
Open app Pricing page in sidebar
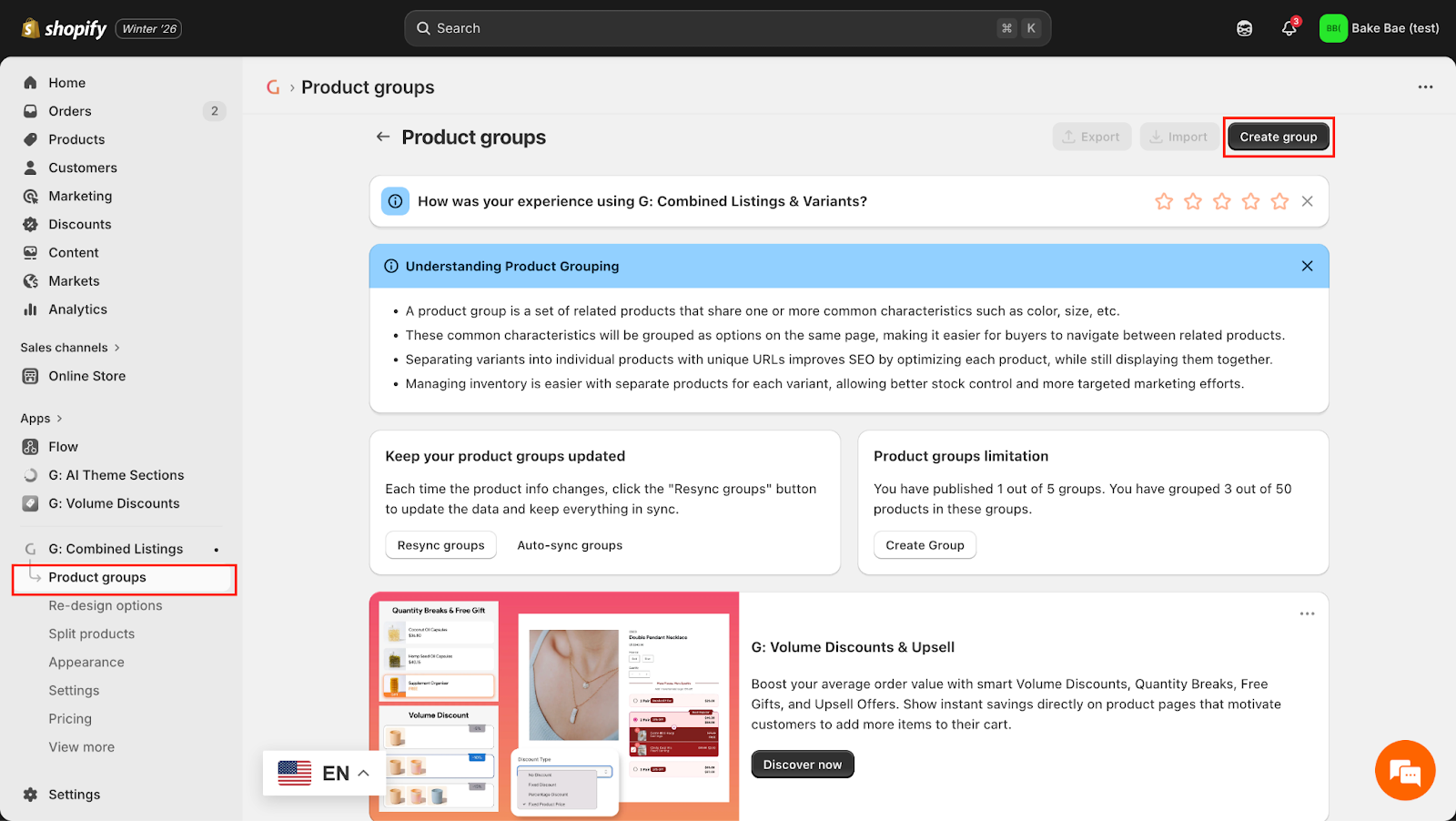click(x=70, y=719)
